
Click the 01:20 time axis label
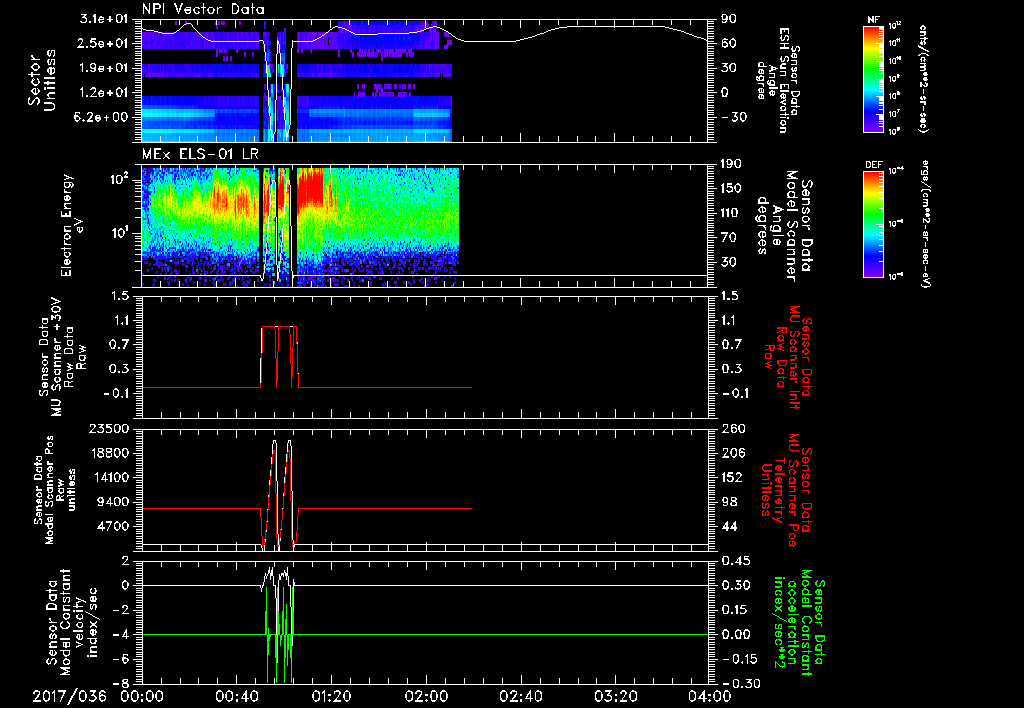coord(331,696)
